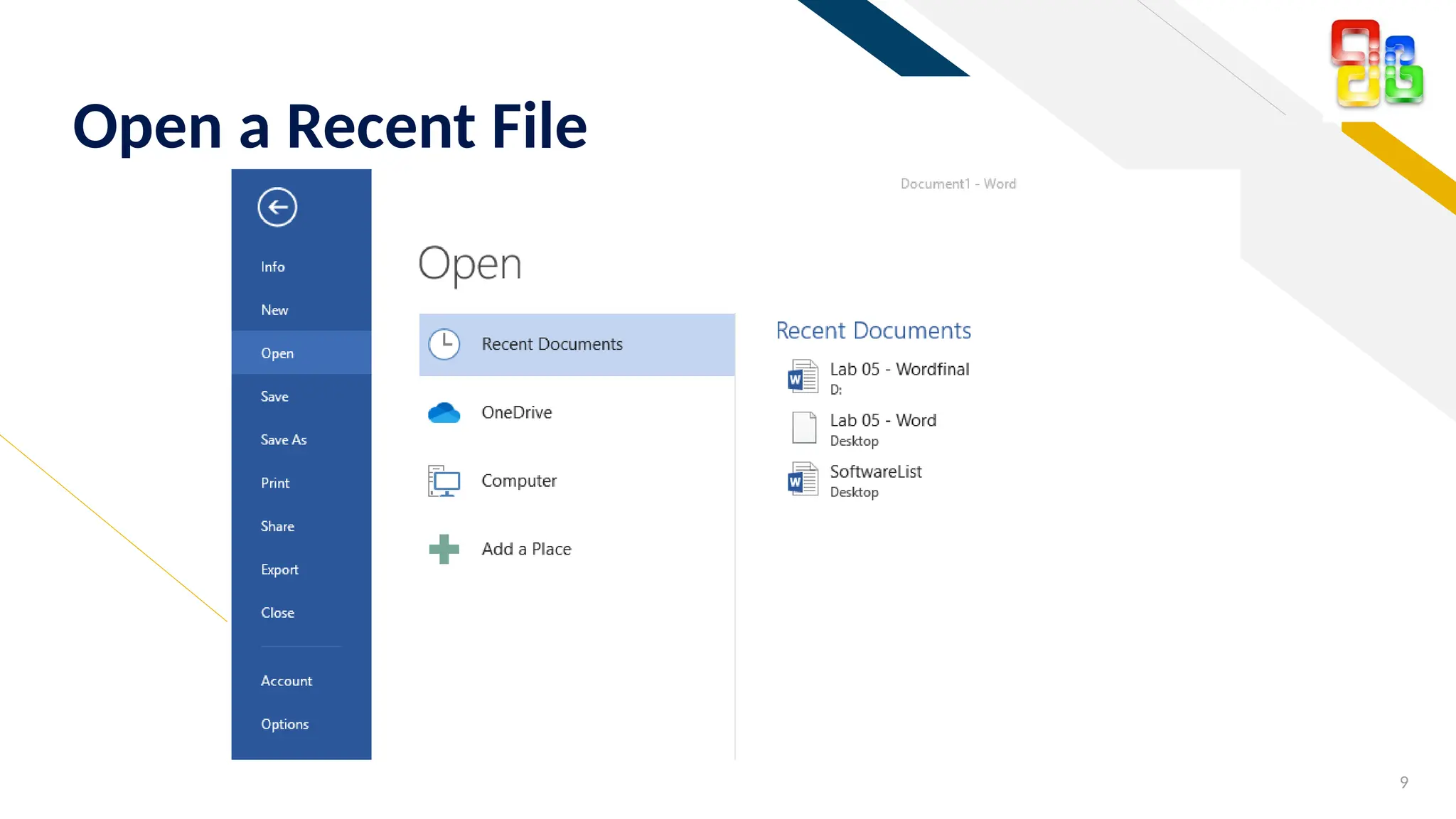Click the Word icon beside Lab 05 - Wordfinal
This screenshot has height=819, width=1456.
click(x=803, y=377)
